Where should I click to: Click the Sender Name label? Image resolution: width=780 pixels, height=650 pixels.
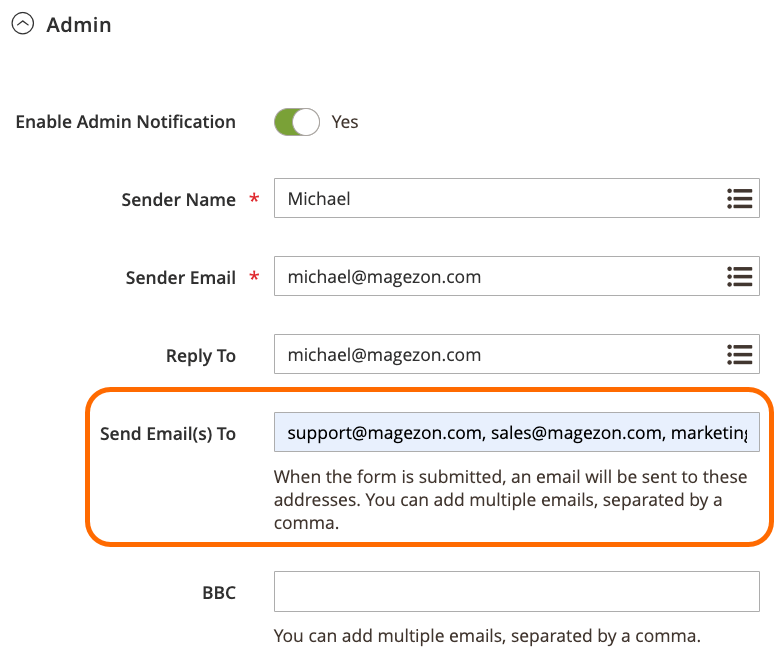[179, 199]
